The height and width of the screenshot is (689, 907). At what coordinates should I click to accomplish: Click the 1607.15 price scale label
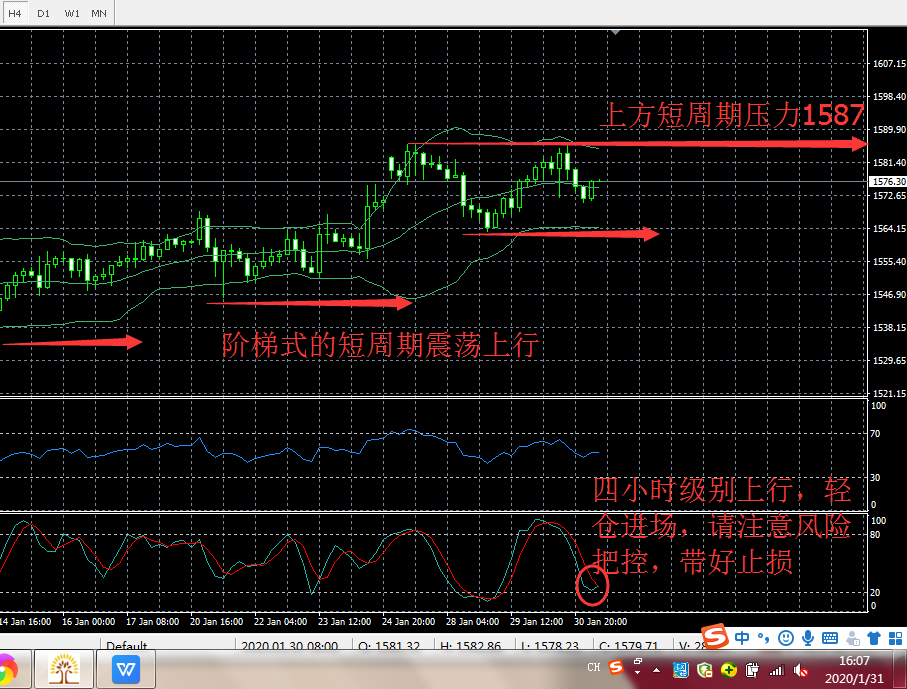click(889, 64)
